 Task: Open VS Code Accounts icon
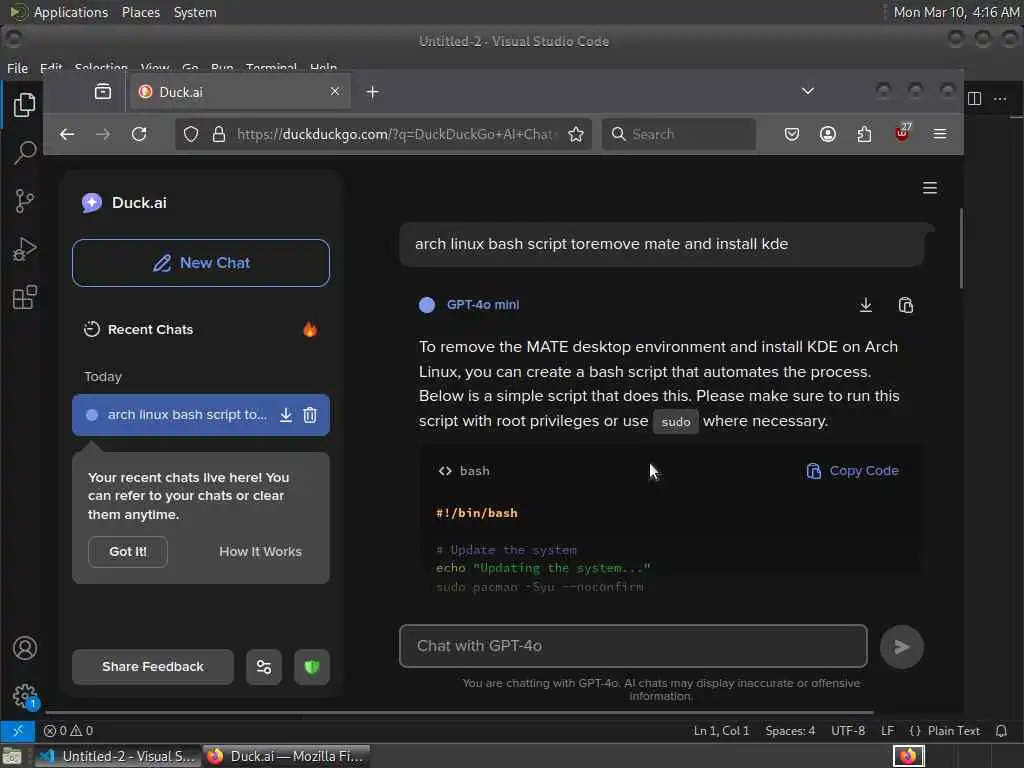25,648
